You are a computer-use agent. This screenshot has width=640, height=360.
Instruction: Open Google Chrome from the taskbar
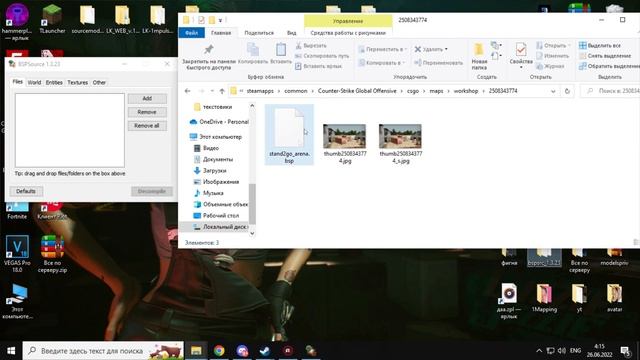coord(219,351)
